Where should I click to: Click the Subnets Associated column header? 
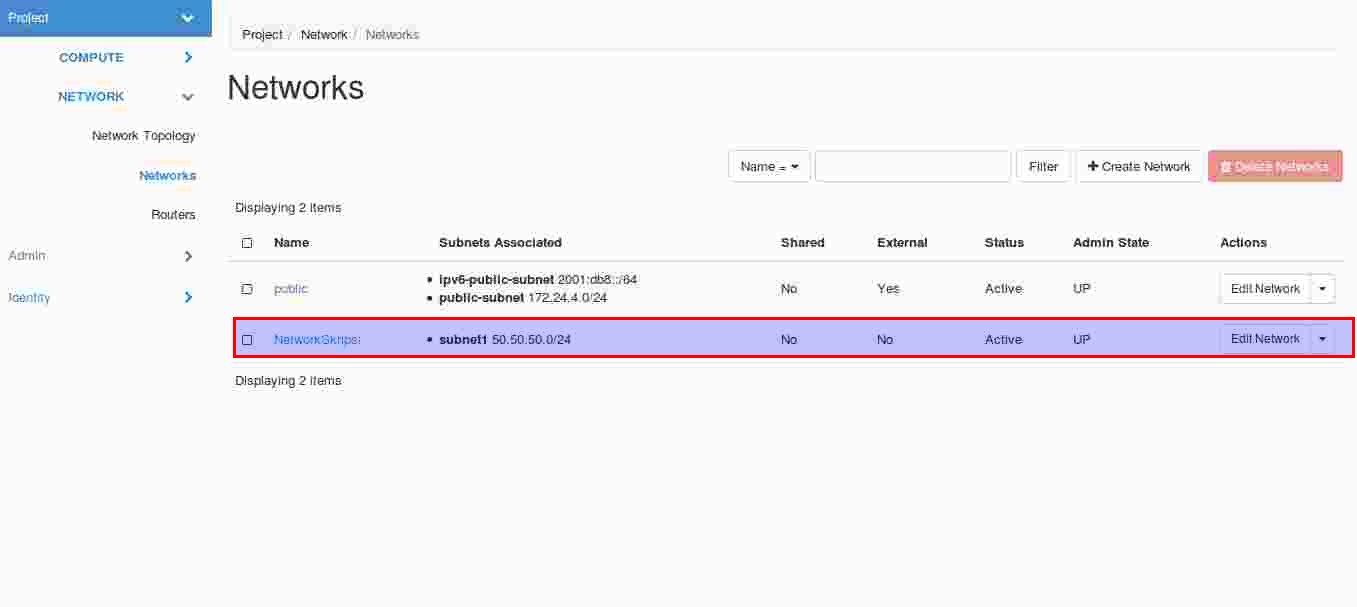500,243
